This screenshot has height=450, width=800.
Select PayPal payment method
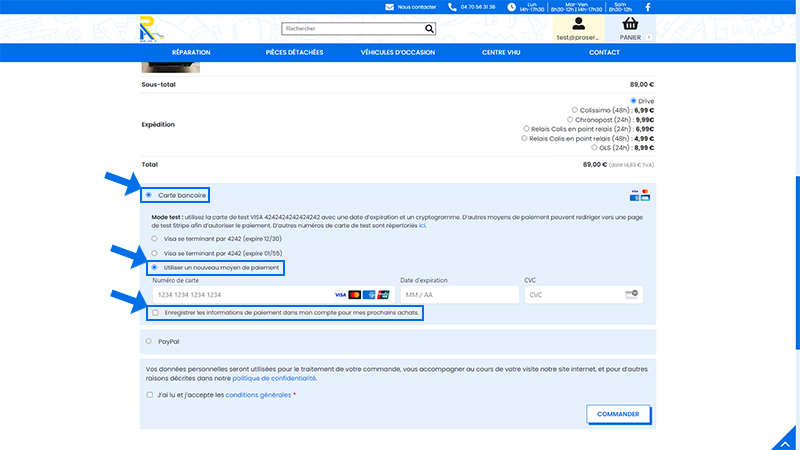coord(148,341)
